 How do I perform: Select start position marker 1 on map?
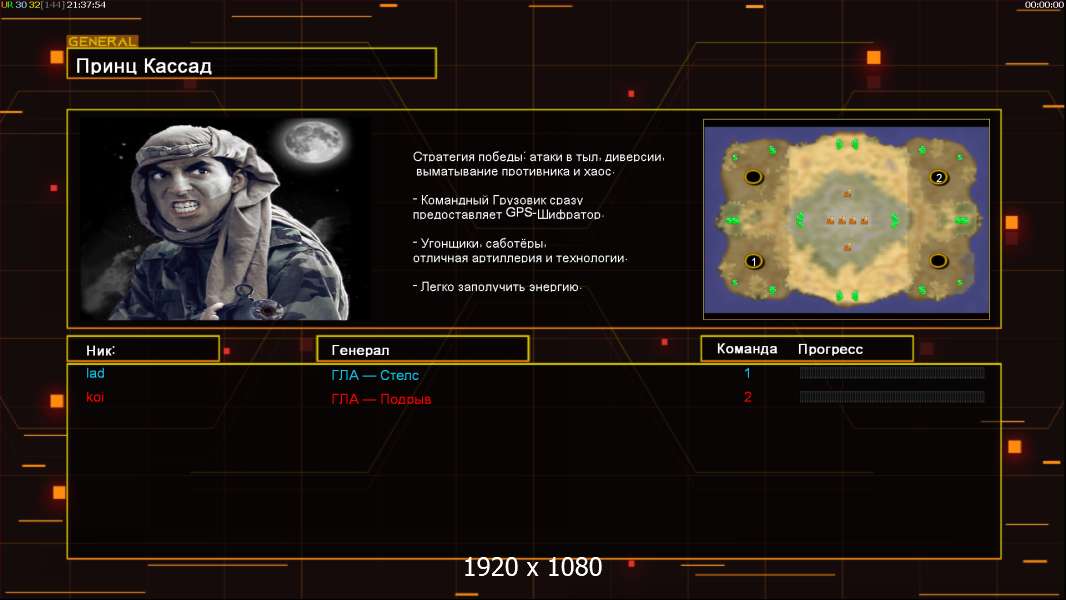point(753,262)
